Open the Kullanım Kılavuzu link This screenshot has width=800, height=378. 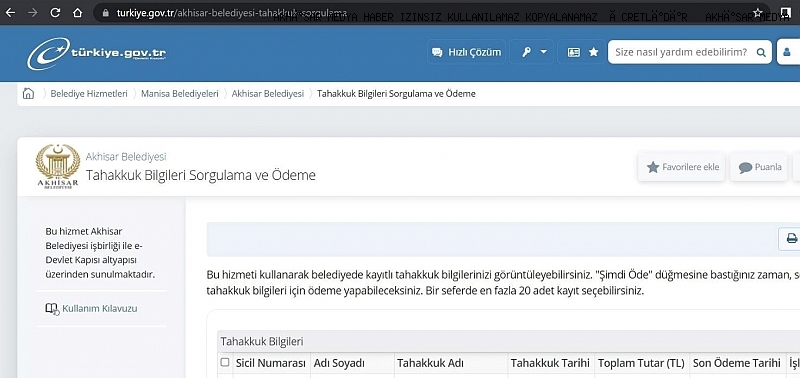point(91,309)
